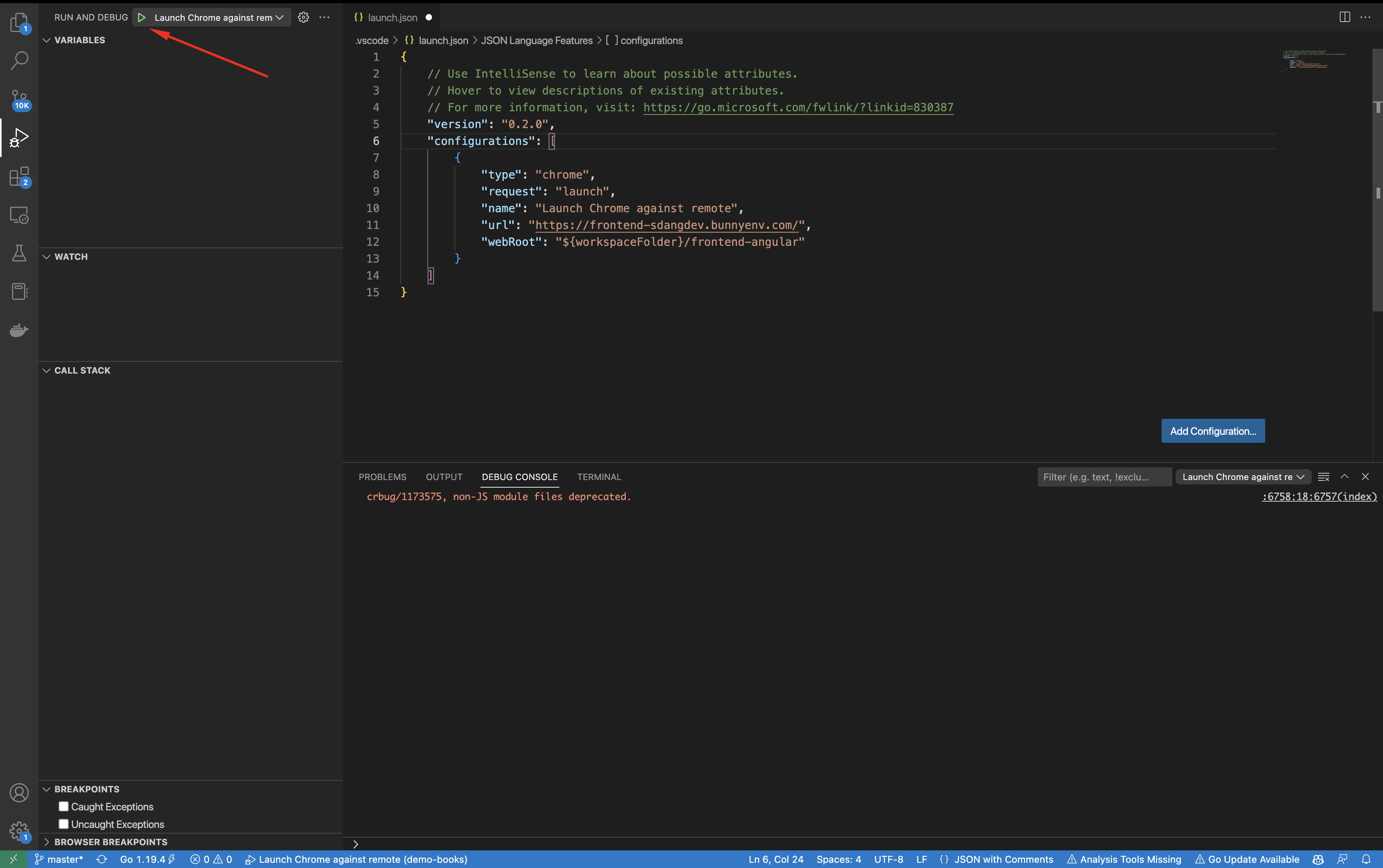The image size is (1383, 868).
Task: Enable Caught Exceptions breakpoint checkbox
Action: click(x=64, y=807)
